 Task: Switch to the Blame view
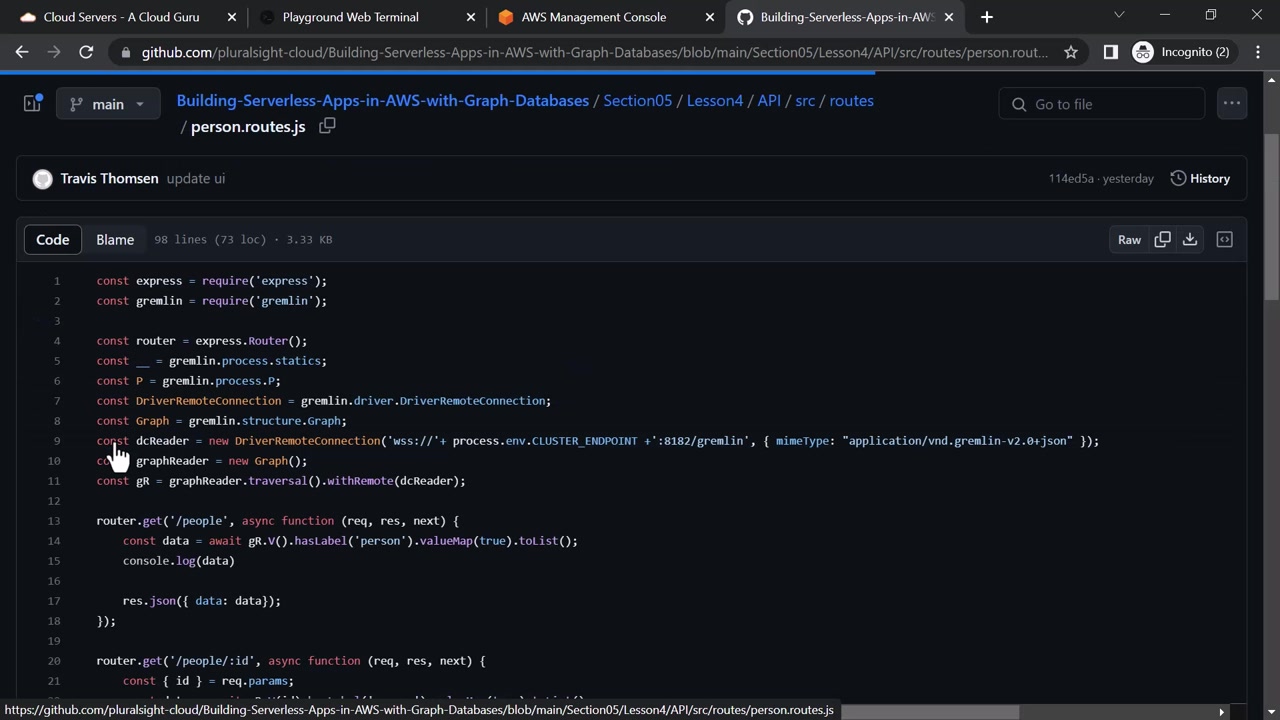tap(115, 240)
